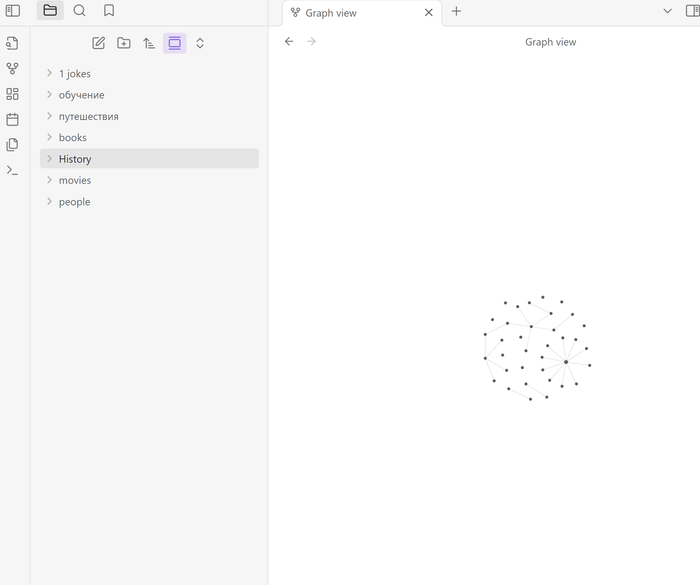The height and width of the screenshot is (585, 700).
Task: Create new canvas from ribbon
Action: 12,94
